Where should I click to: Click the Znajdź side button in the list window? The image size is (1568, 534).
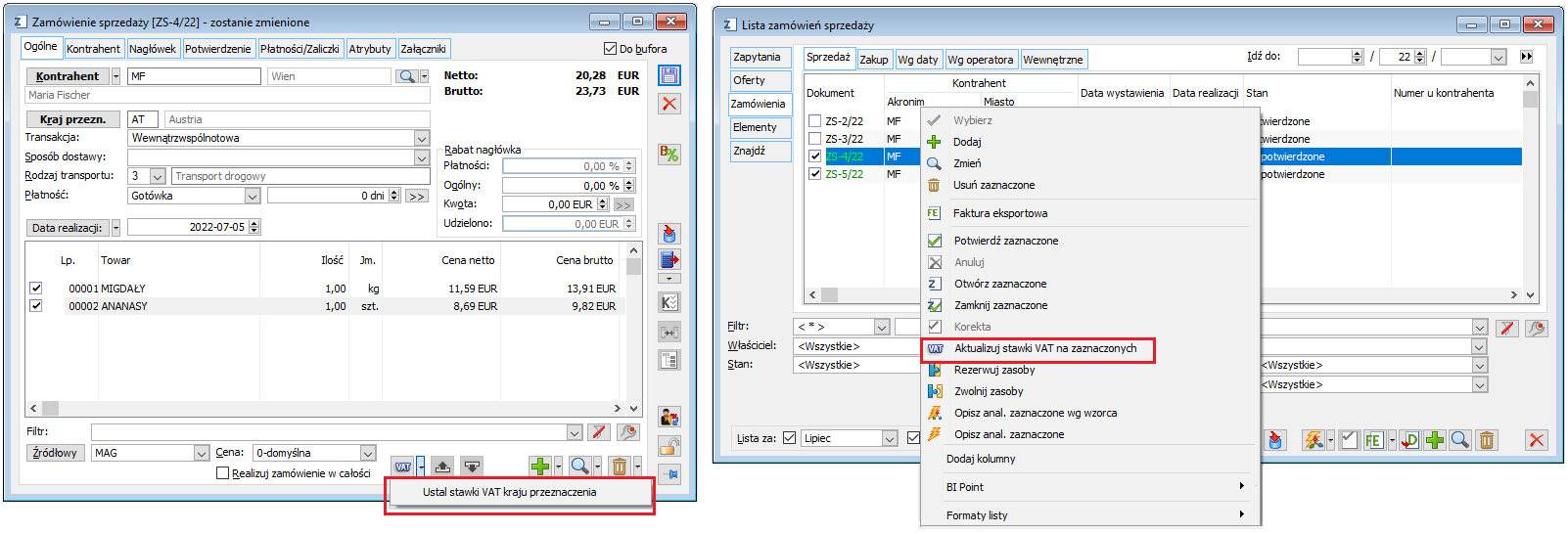761,151
